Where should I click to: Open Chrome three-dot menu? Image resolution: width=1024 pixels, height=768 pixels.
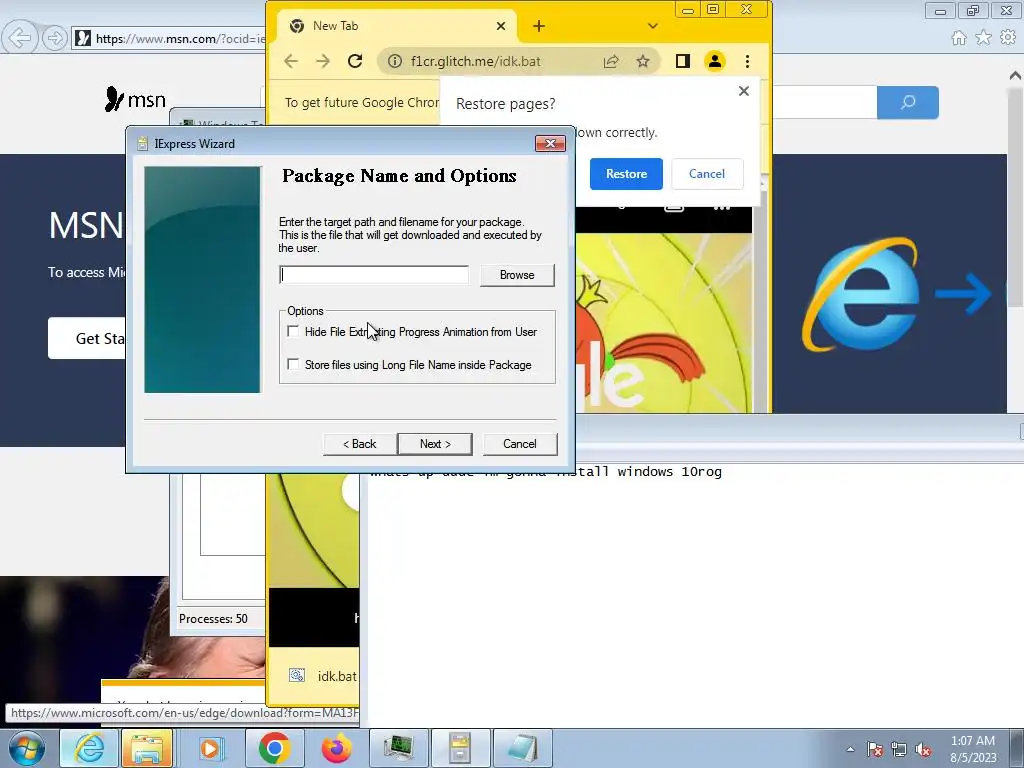[x=747, y=61]
